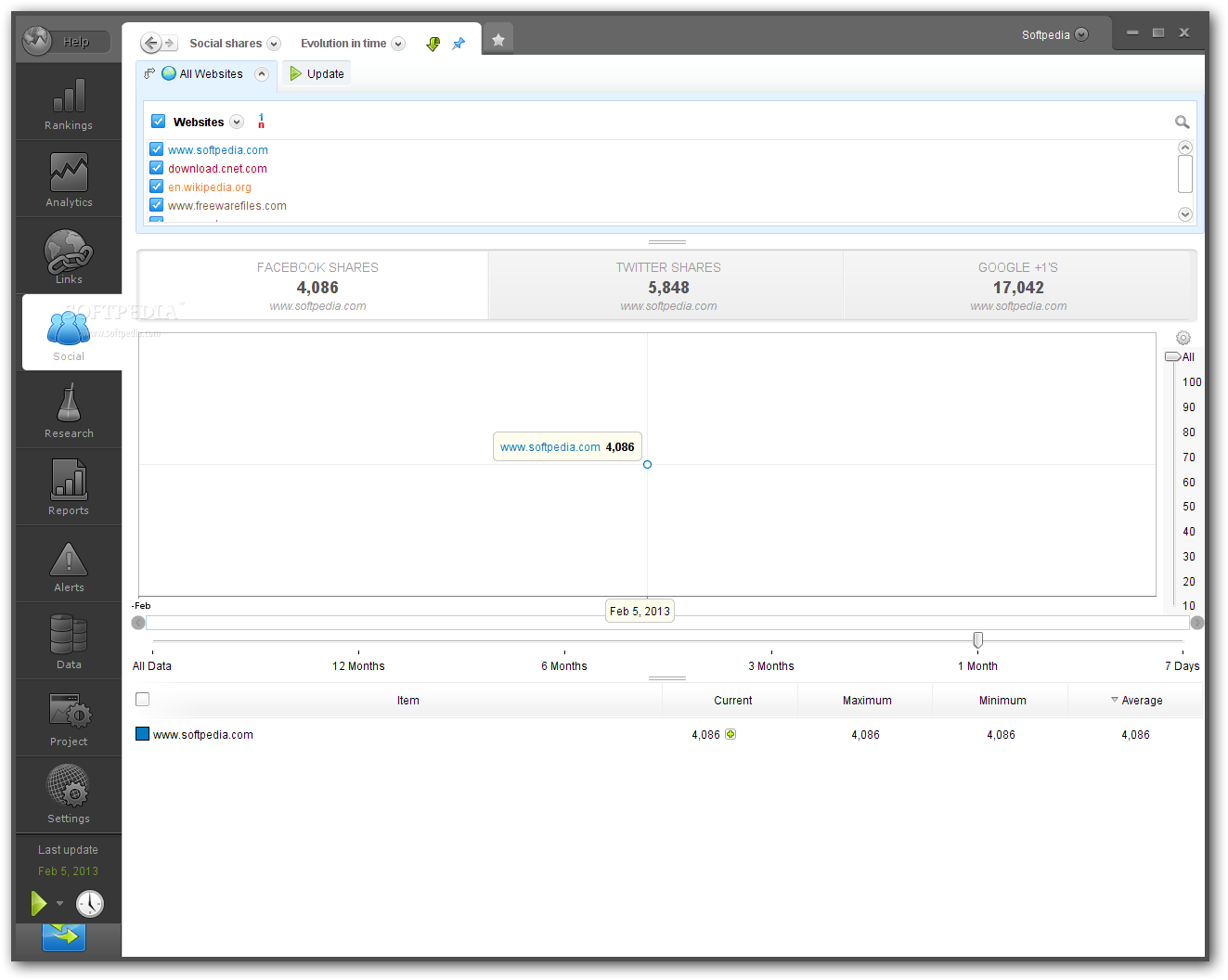Uncheck download.cnet.com checkbox
Viewport: 1228px width, 980px height.
(157, 168)
